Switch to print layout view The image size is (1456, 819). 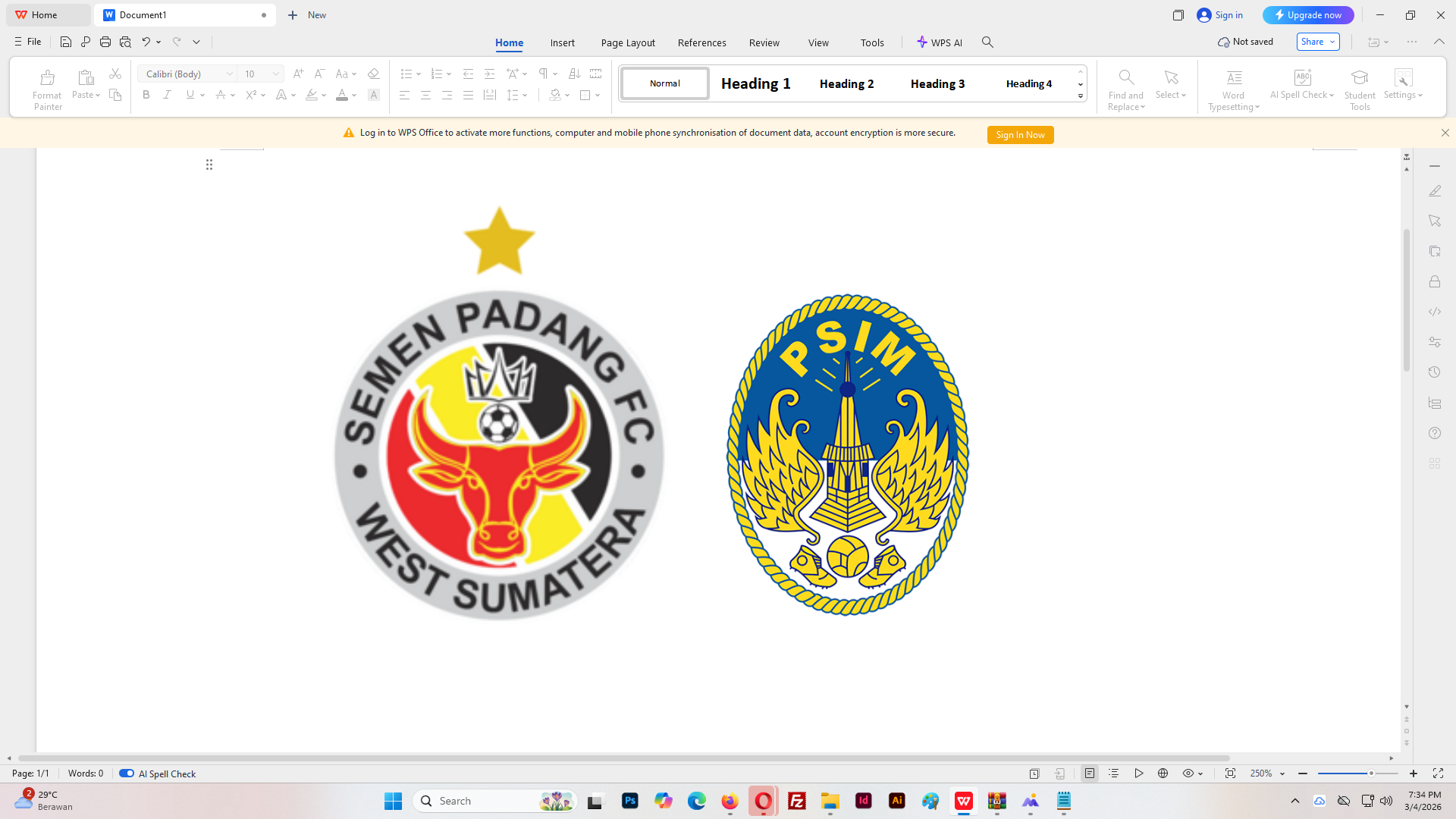(x=1090, y=773)
